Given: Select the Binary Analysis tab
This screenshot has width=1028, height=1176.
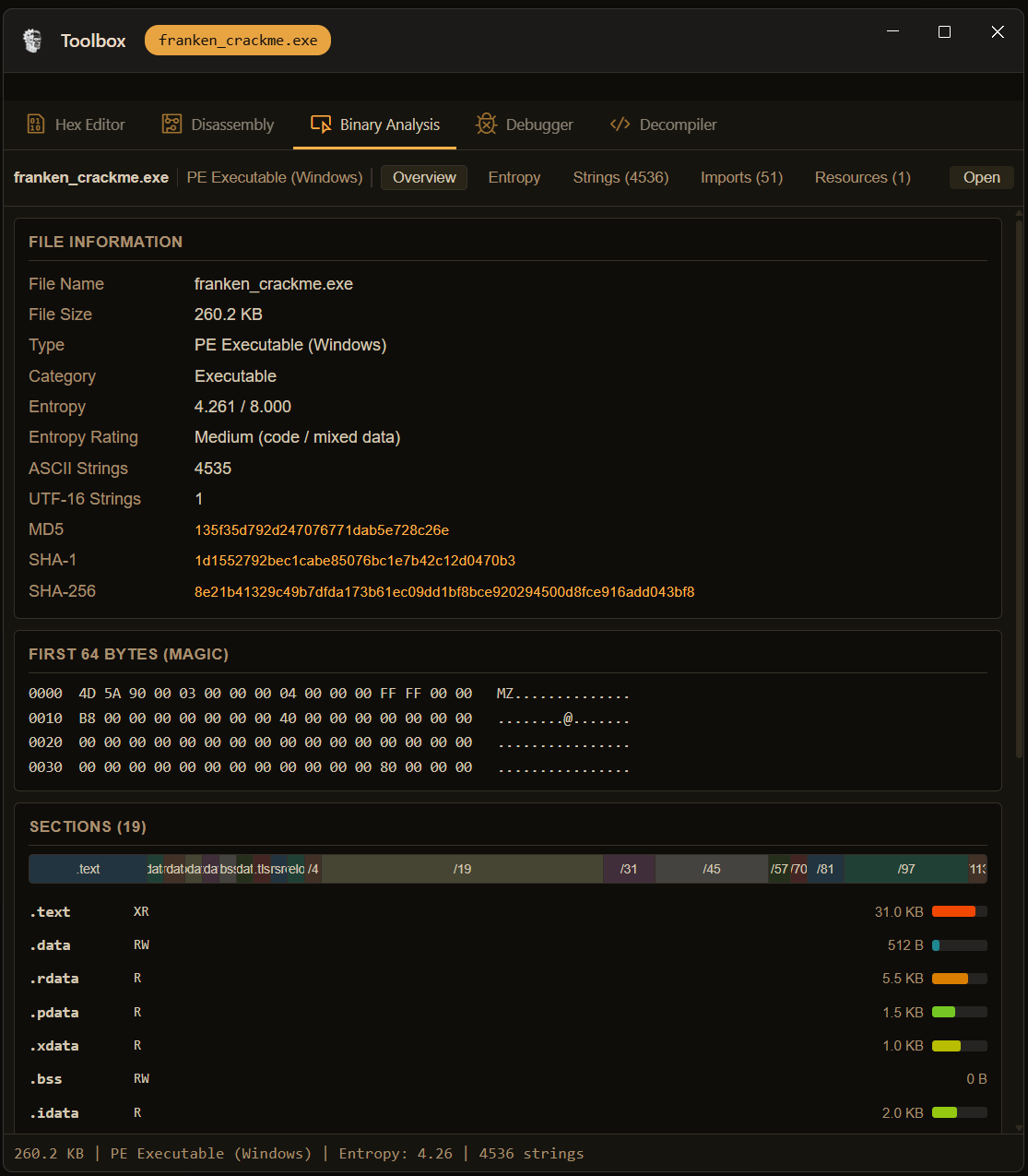Looking at the screenshot, I should pyautogui.click(x=375, y=125).
